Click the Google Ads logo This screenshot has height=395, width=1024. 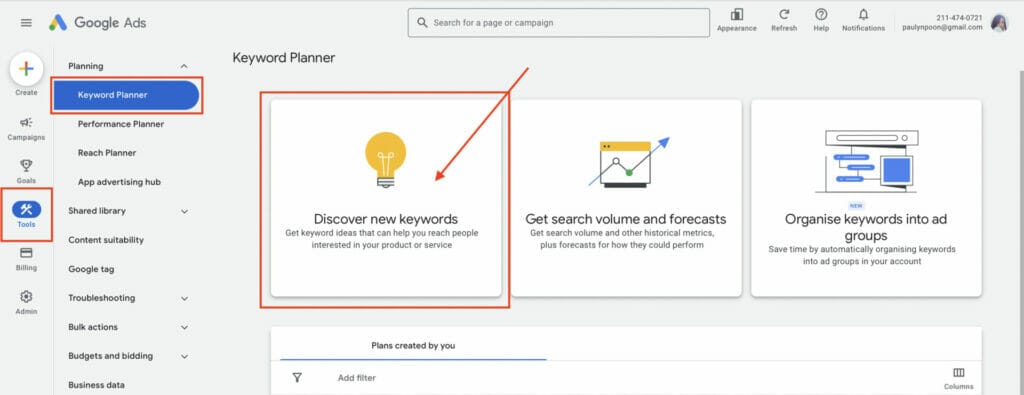coord(97,23)
